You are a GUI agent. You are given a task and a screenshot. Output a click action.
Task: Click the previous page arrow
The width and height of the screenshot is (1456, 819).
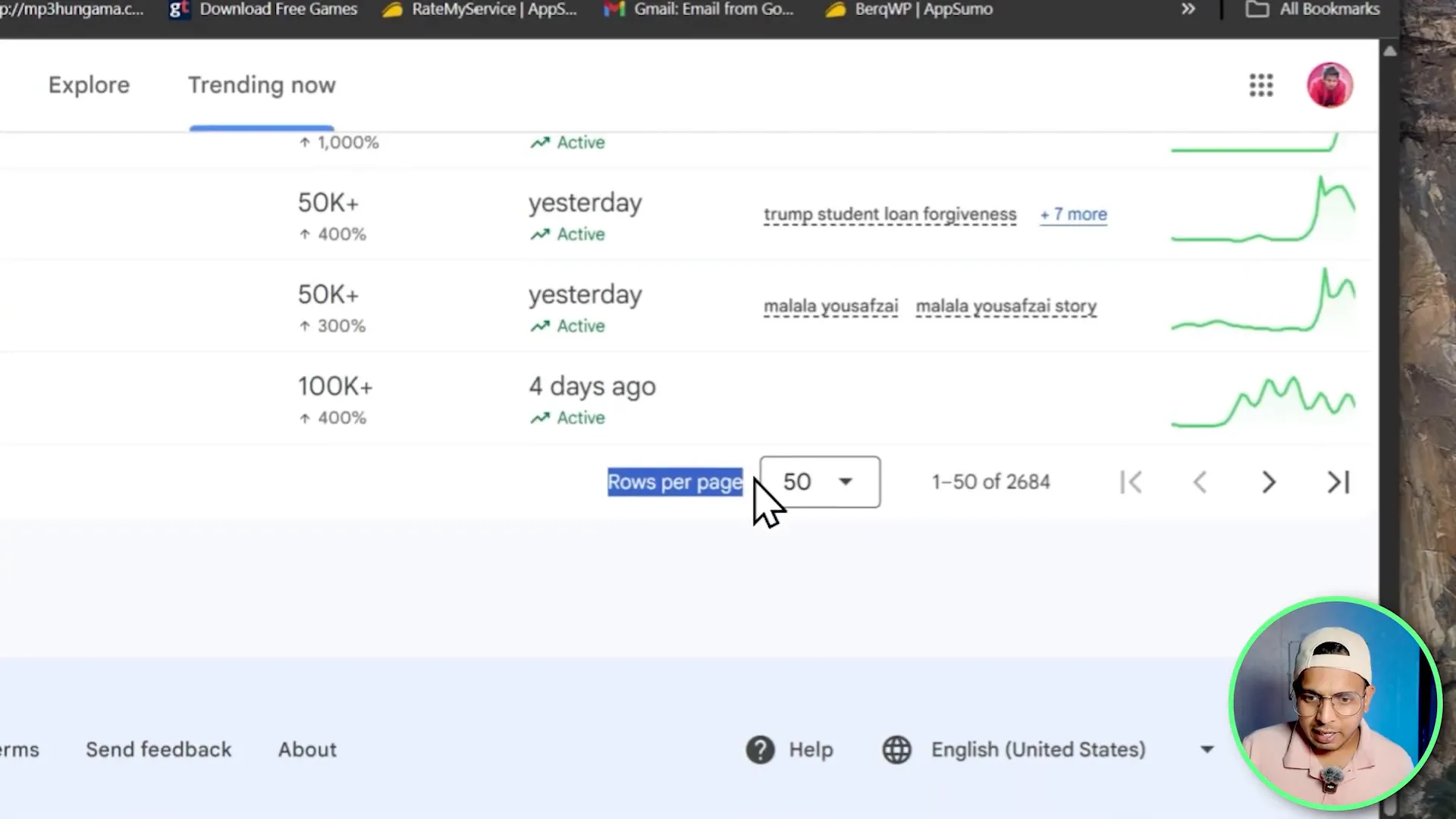(1200, 482)
